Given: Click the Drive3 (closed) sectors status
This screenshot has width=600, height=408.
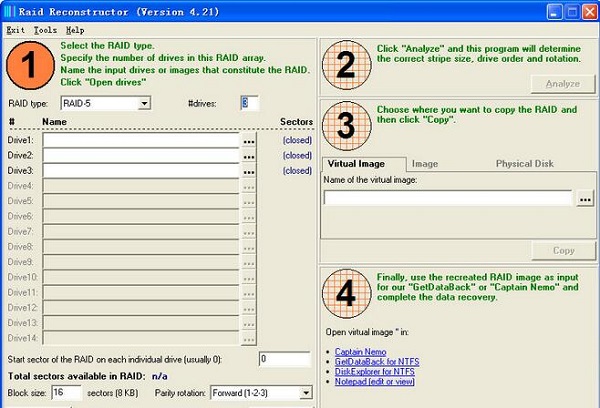Looking at the screenshot, I should [x=297, y=171].
